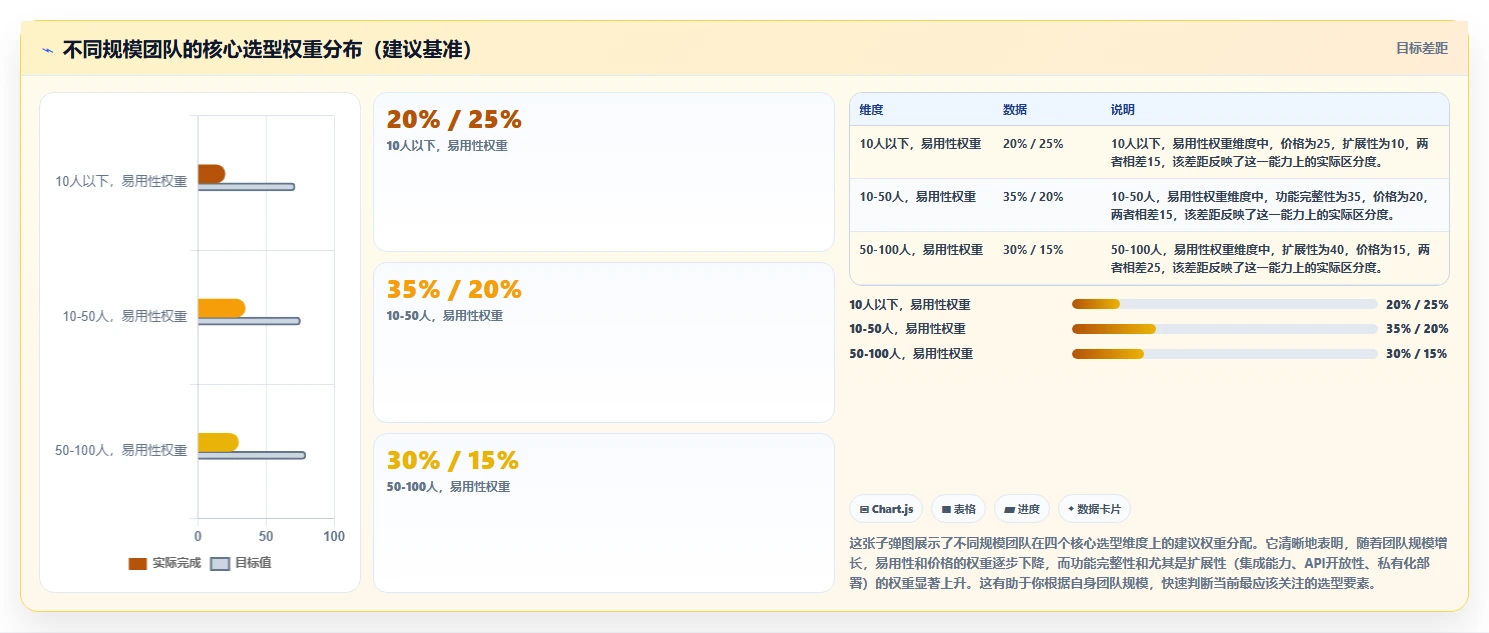The width and height of the screenshot is (1489, 633).
Task: Select the Chart.js tag chip
Action: pyautogui.click(x=886, y=509)
